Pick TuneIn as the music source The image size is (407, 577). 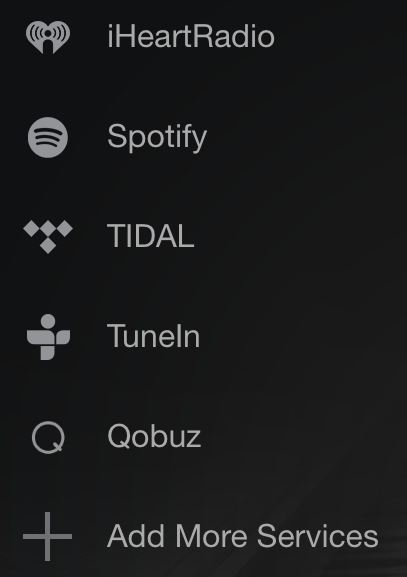pos(204,337)
